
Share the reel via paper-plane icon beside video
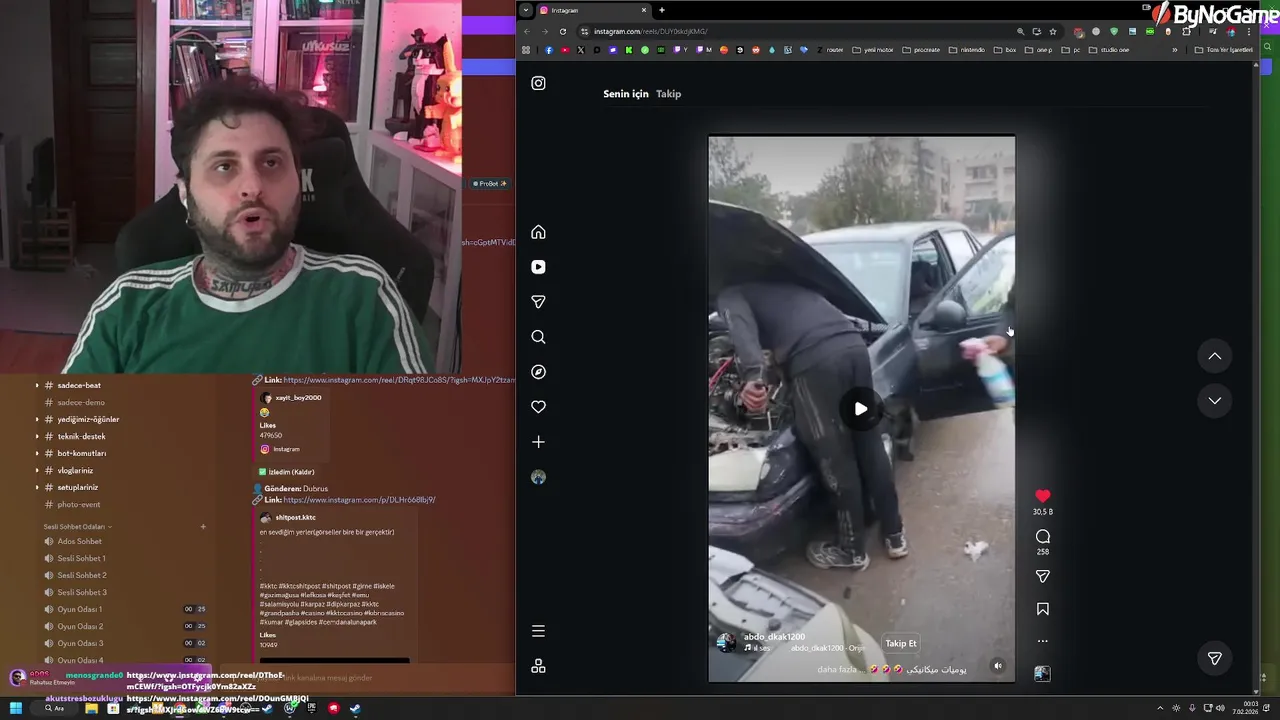(1042, 576)
